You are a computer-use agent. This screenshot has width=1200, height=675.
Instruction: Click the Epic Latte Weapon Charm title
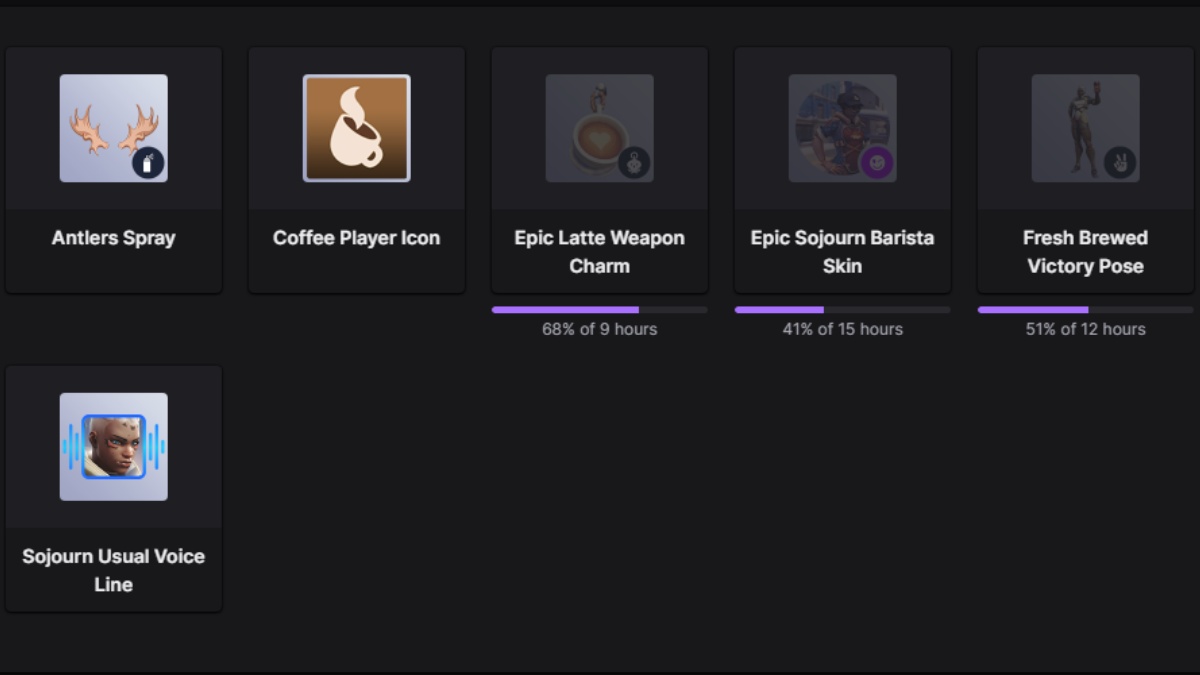pos(599,251)
